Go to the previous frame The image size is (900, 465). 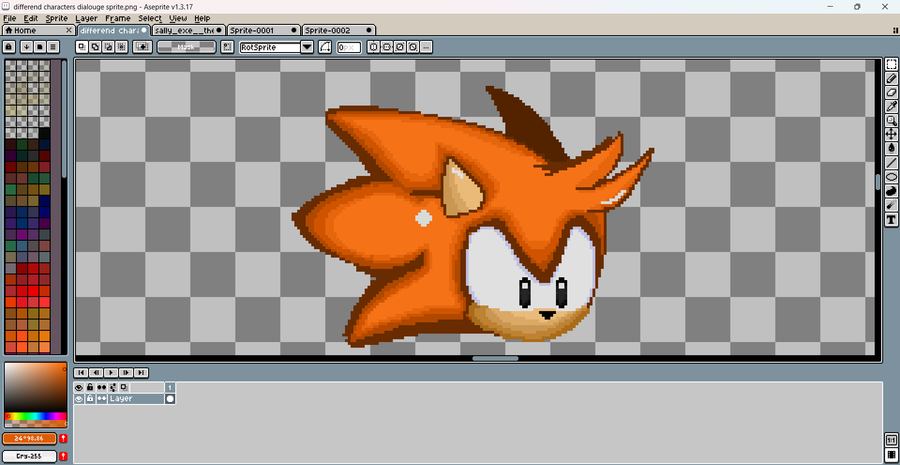[x=96, y=373]
